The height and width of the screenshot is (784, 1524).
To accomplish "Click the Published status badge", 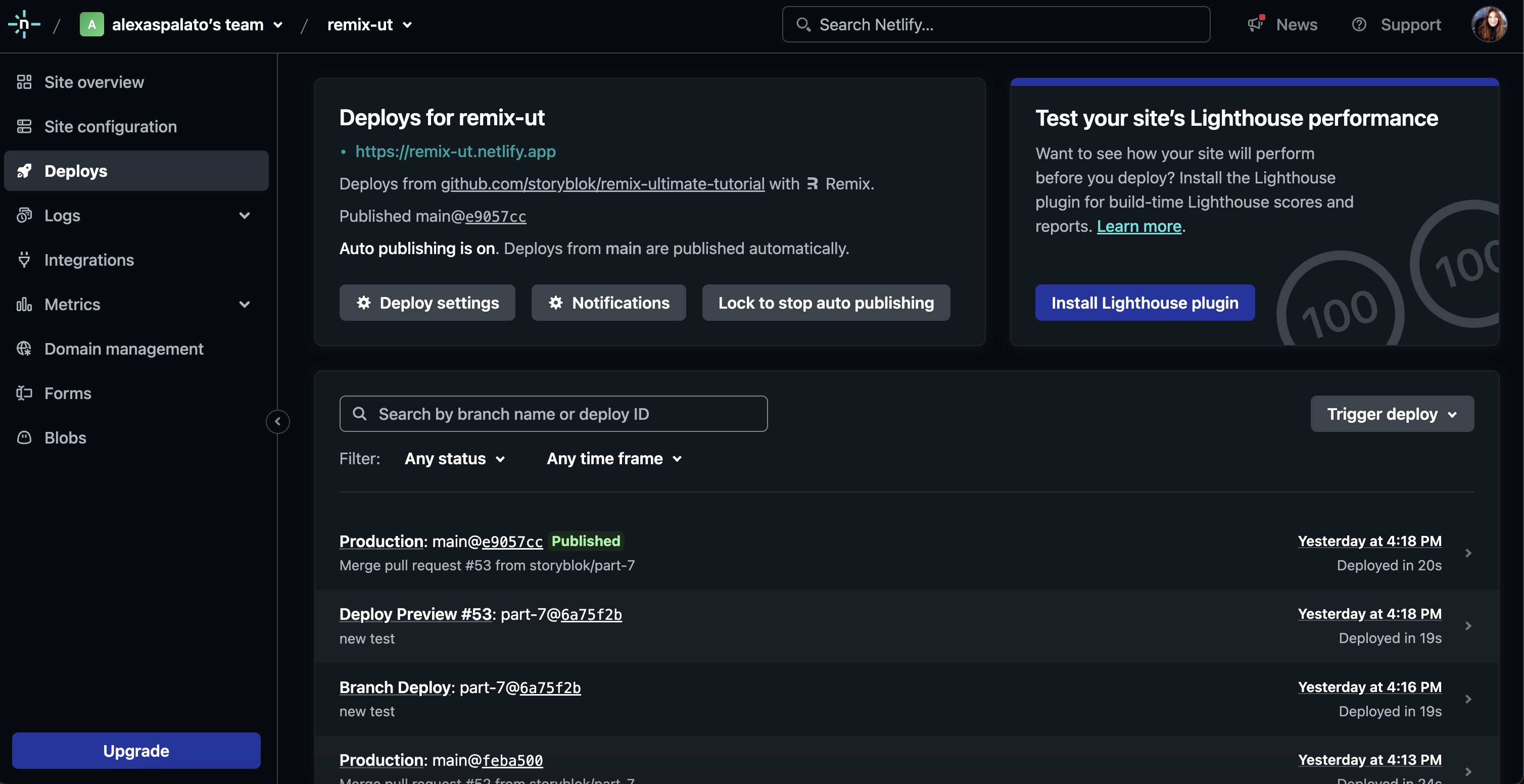I will click(585, 541).
